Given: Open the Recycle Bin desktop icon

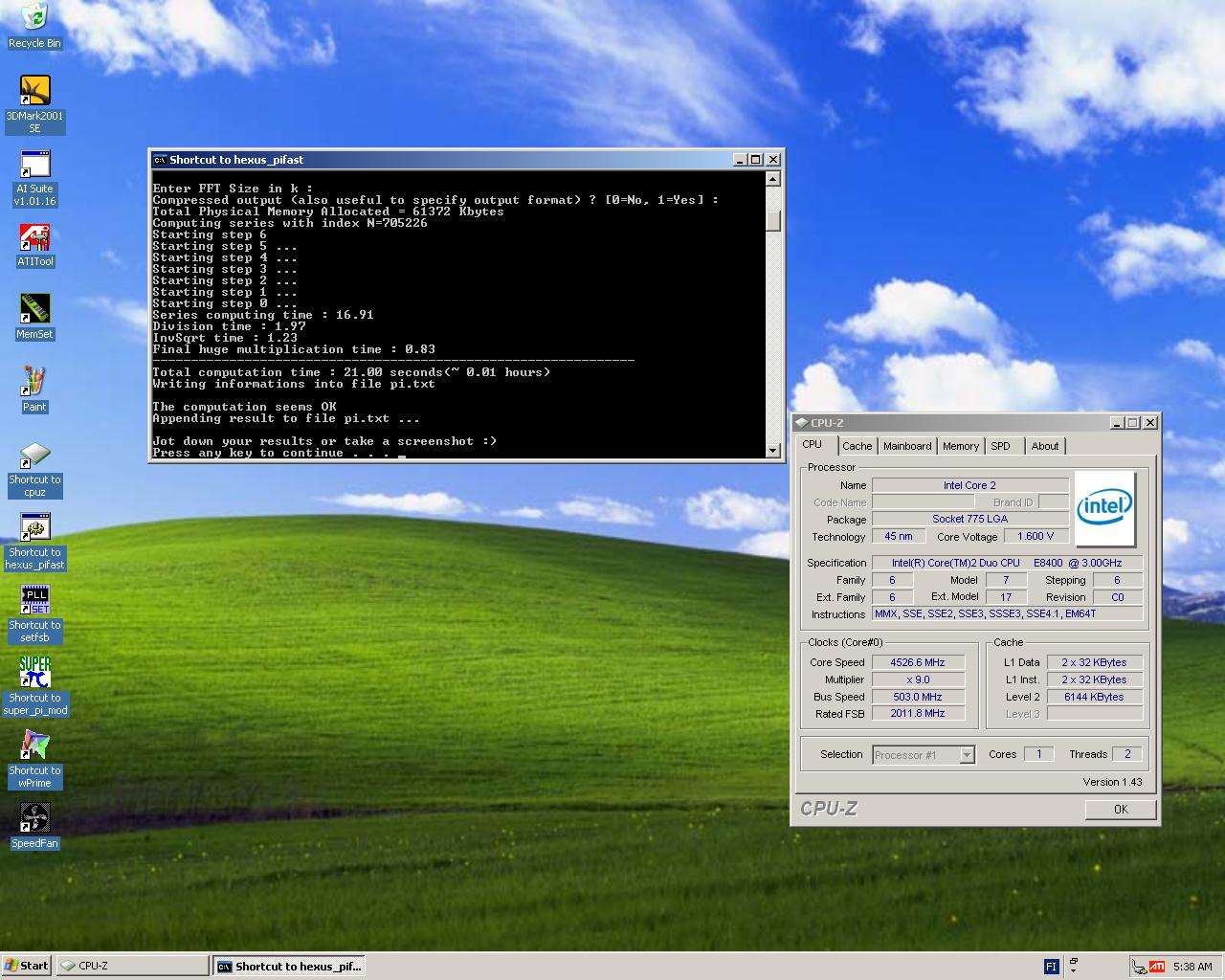Looking at the screenshot, I should [34, 26].
